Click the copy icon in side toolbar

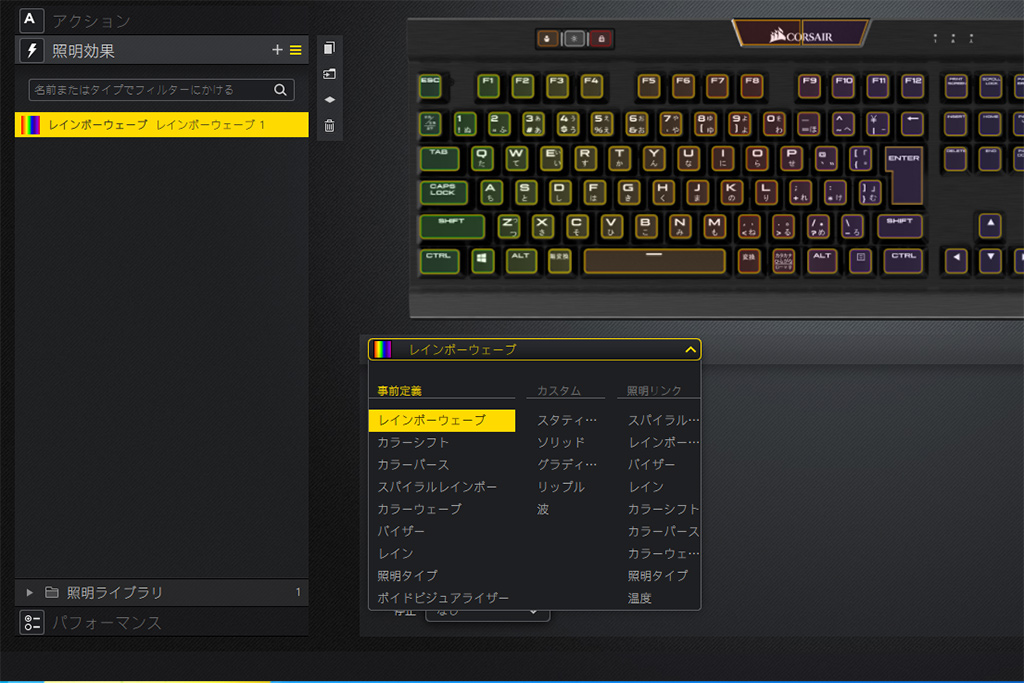pyautogui.click(x=329, y=48)
